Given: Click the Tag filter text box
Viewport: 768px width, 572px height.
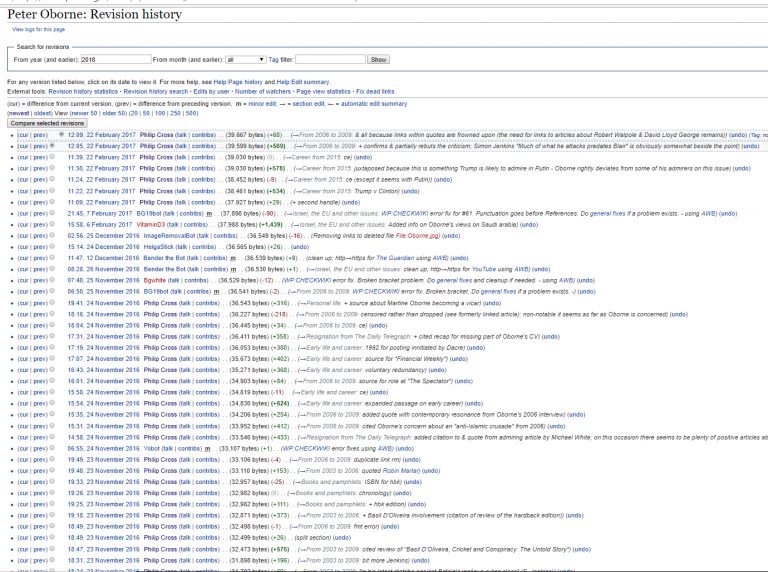Looking at the screenshot, I should pyautogui.click(x=330, y=60).
